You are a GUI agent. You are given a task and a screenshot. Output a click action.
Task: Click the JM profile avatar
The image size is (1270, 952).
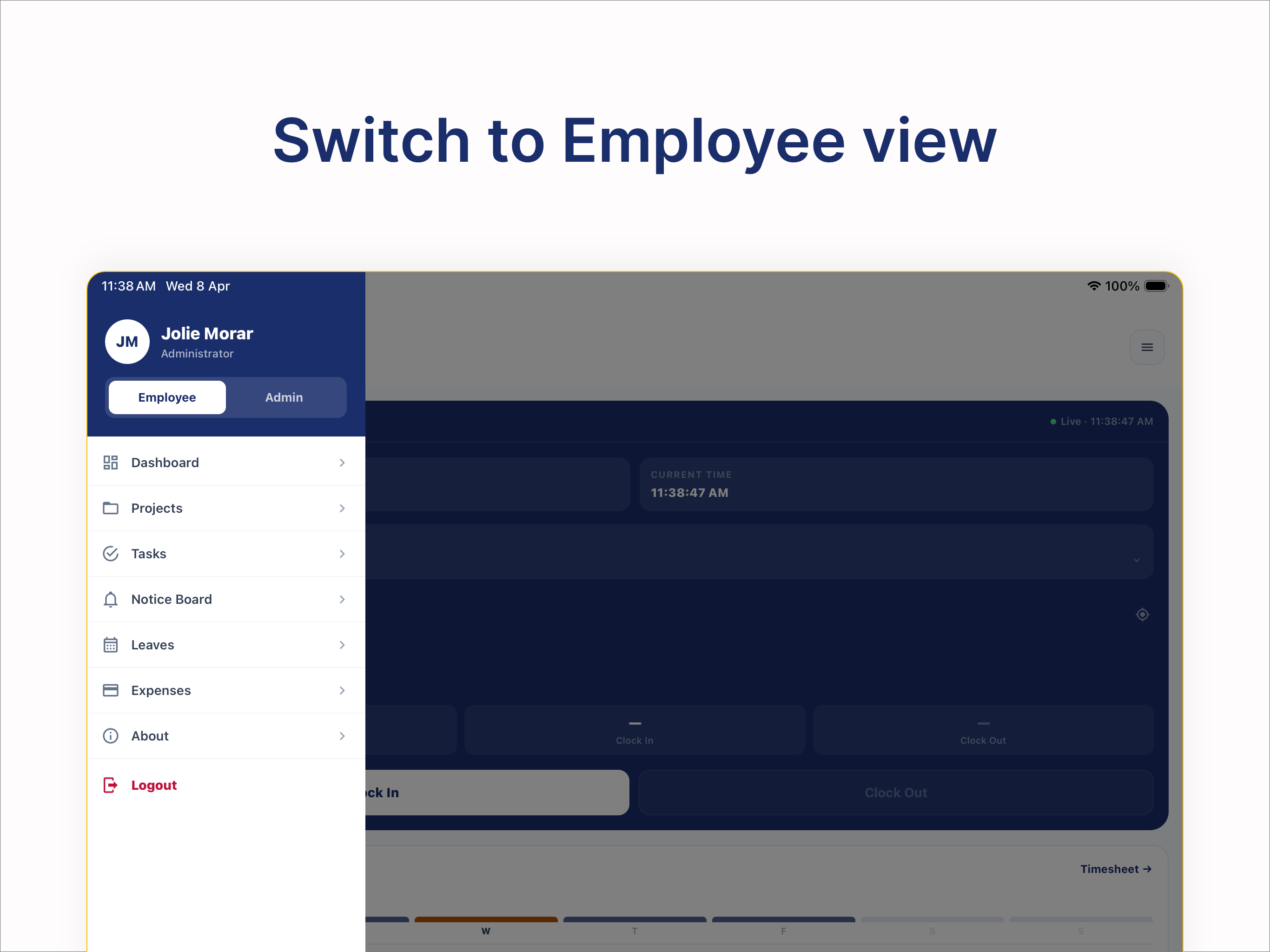pos(127,342)
